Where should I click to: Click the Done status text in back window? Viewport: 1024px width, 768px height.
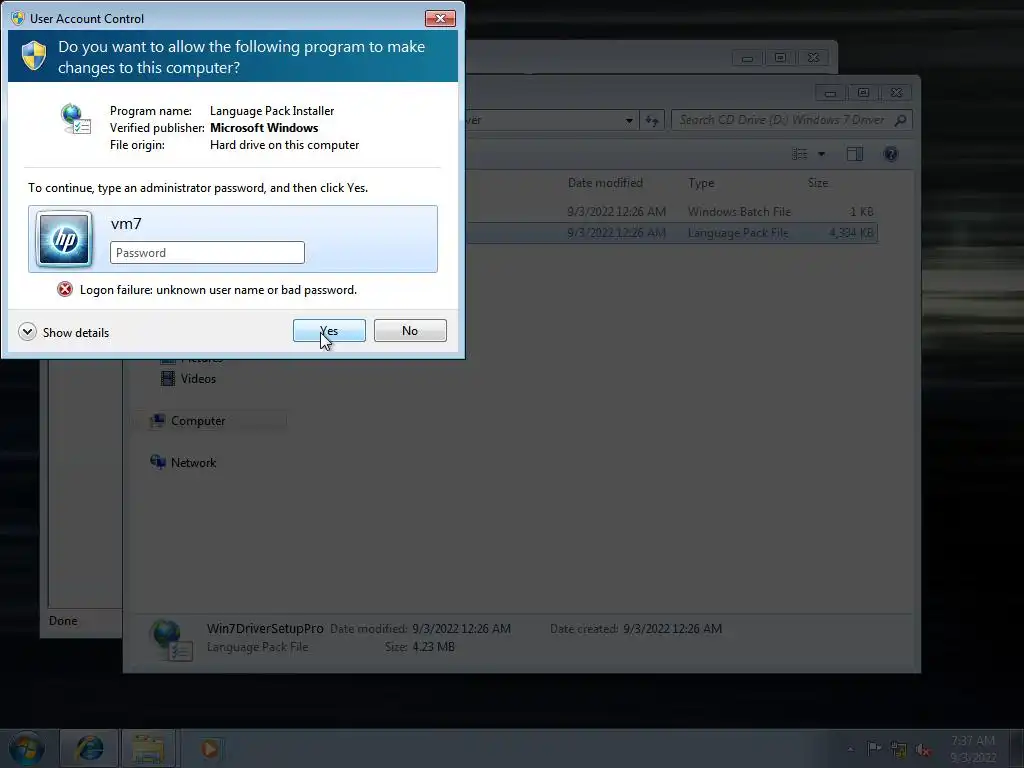point(63,620)
